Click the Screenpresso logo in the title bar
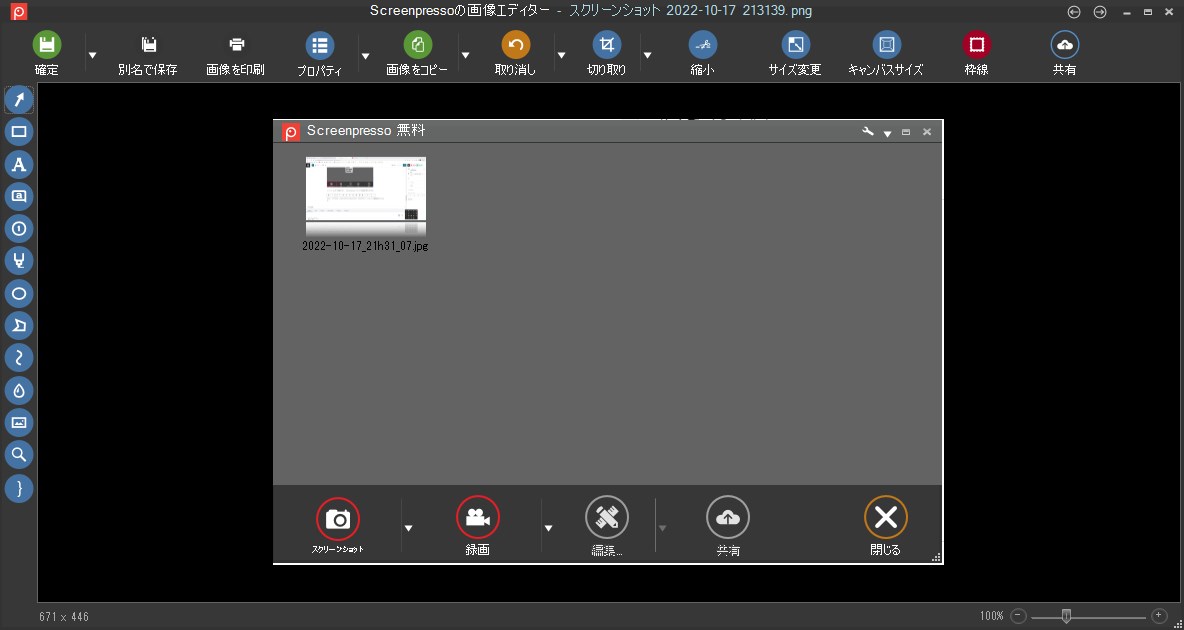Screen dimensions: 1184x630 19,11
